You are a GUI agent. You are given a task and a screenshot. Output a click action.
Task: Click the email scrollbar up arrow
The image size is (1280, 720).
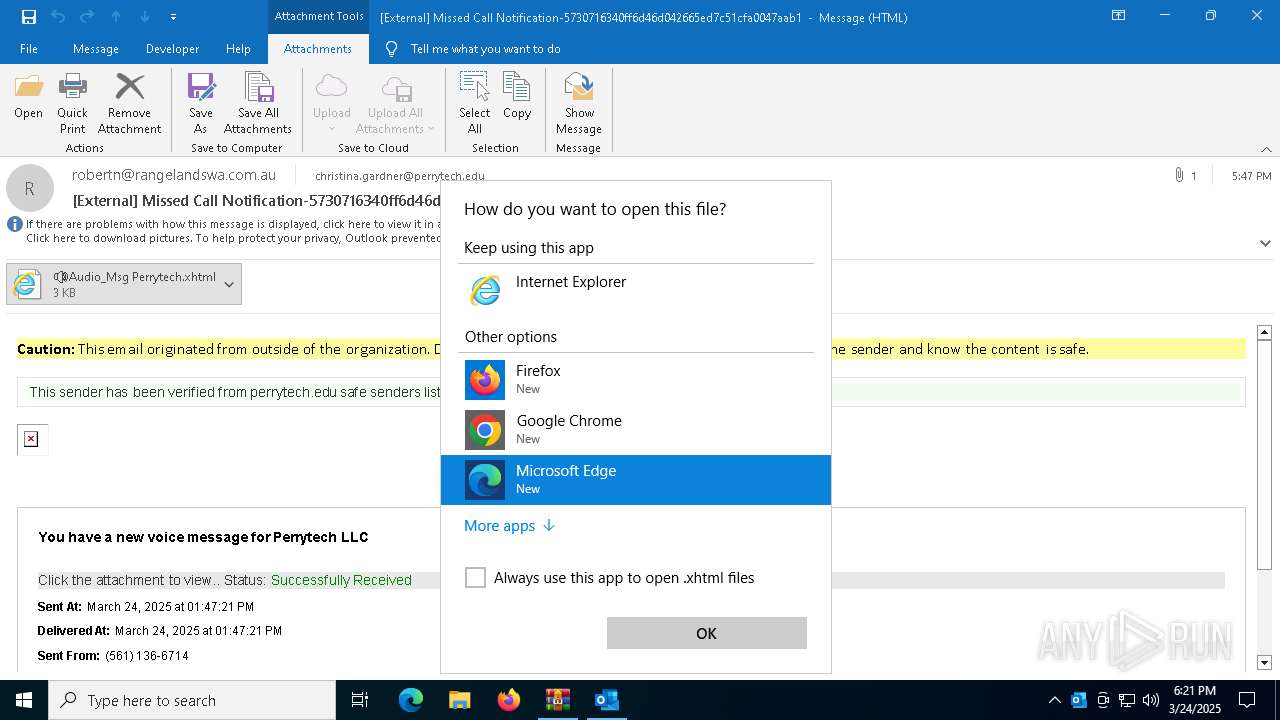tap(1264, 332)
